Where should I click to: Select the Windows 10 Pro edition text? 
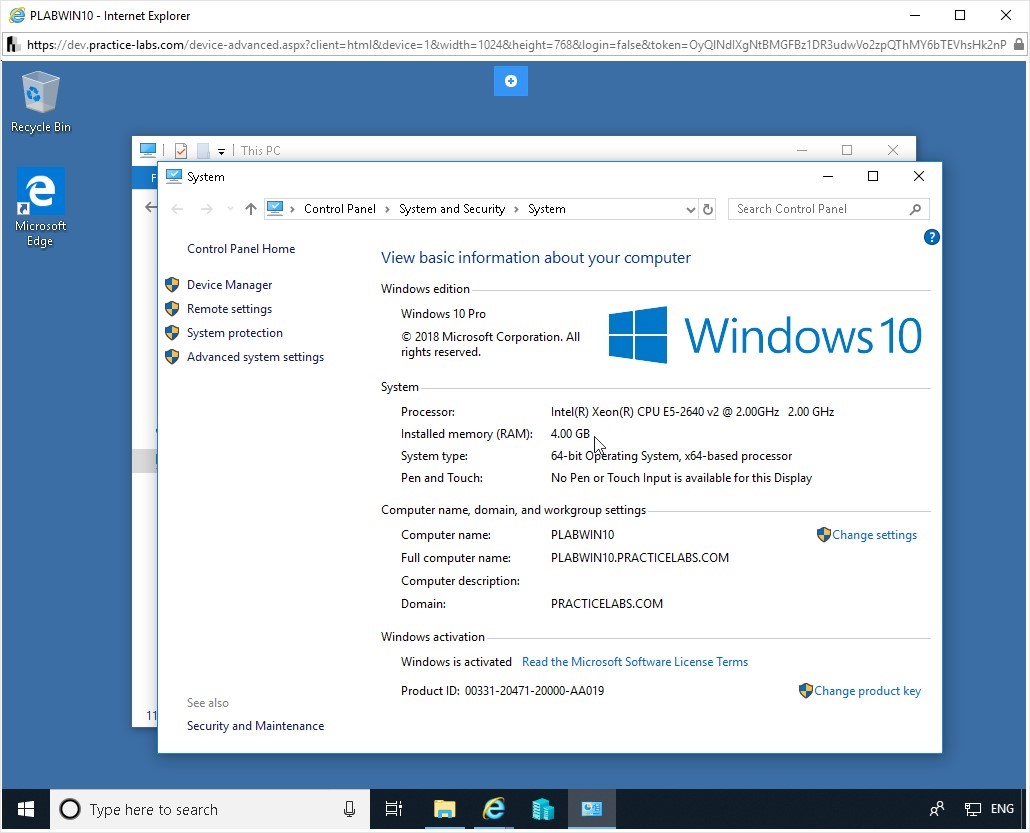click(x=443, y=313)
